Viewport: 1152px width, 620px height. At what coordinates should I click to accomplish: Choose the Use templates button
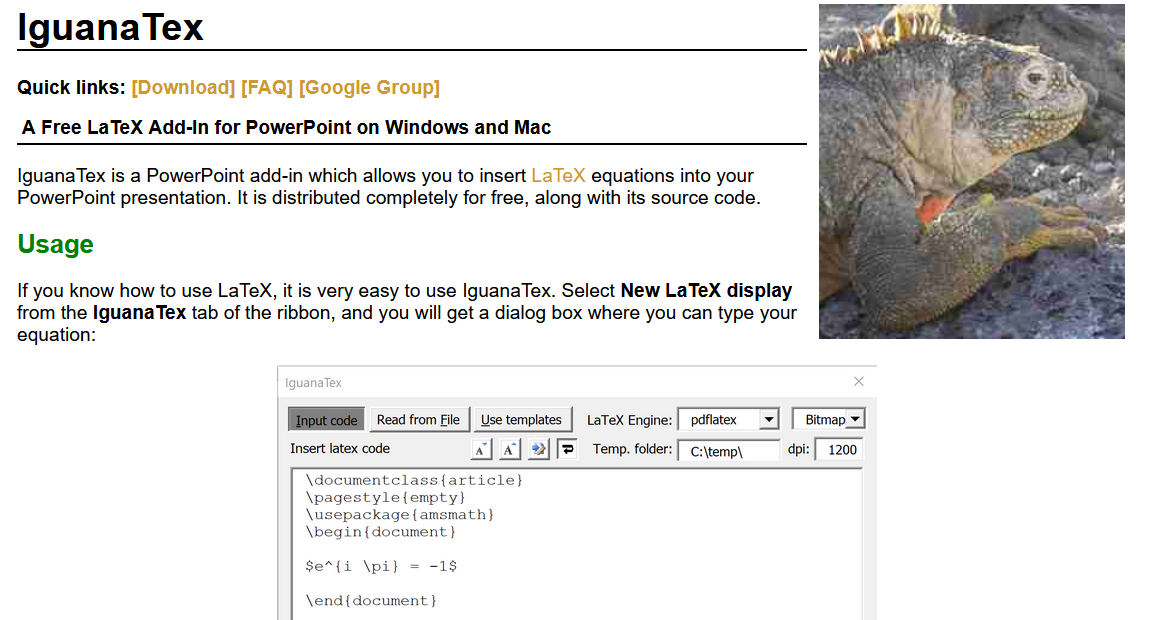521,420
